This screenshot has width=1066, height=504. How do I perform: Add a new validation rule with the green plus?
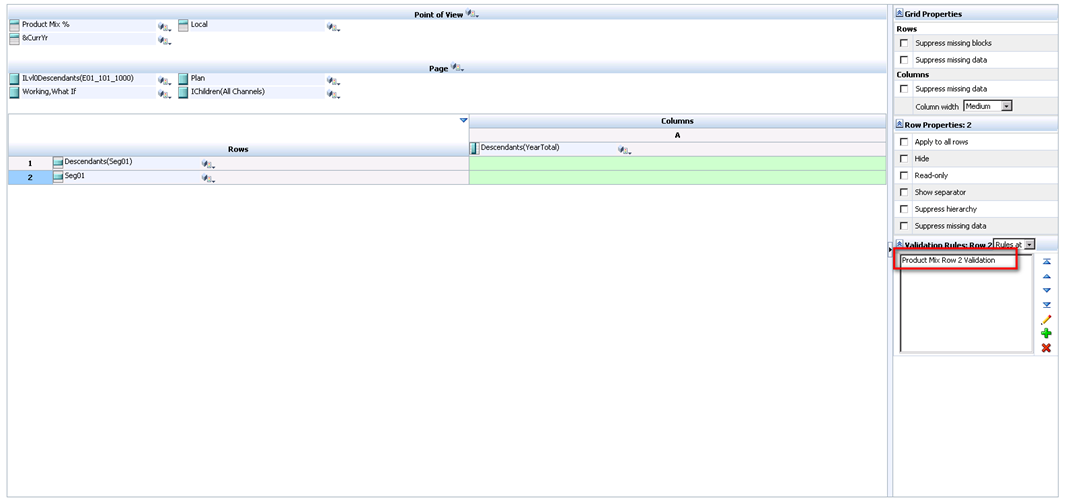coord(1046,333)
